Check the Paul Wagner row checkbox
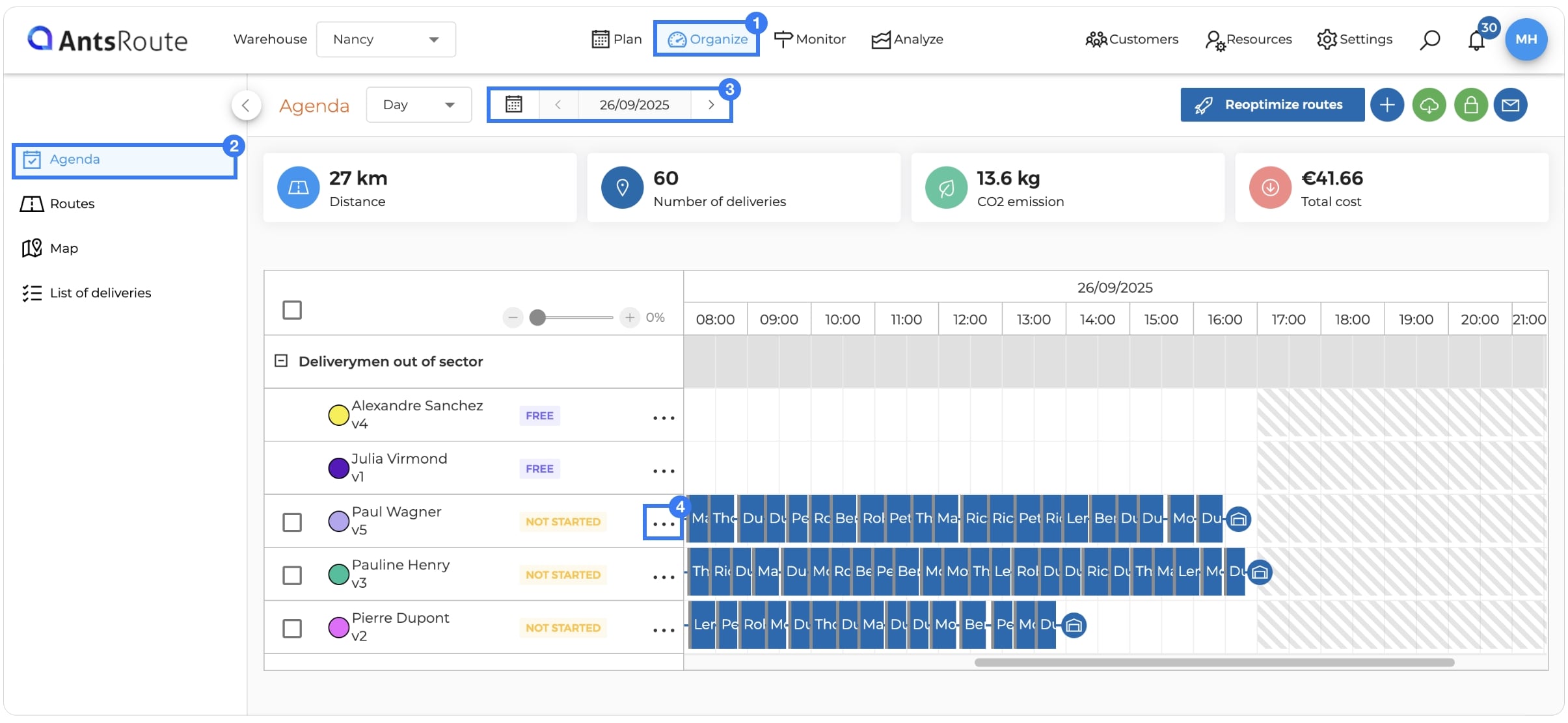This screenshot has width=1568, height=723. (292, 522)
